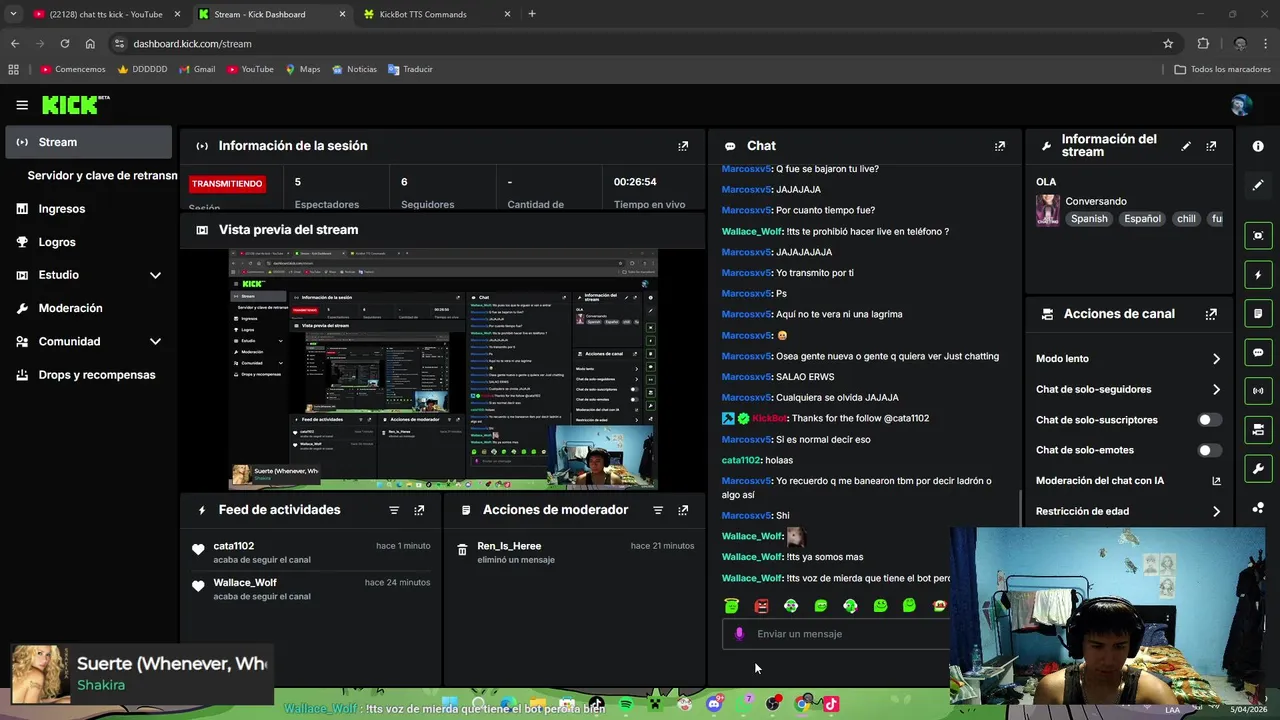Open the hamburger menu beside the Kick logo

pos(22,105)
